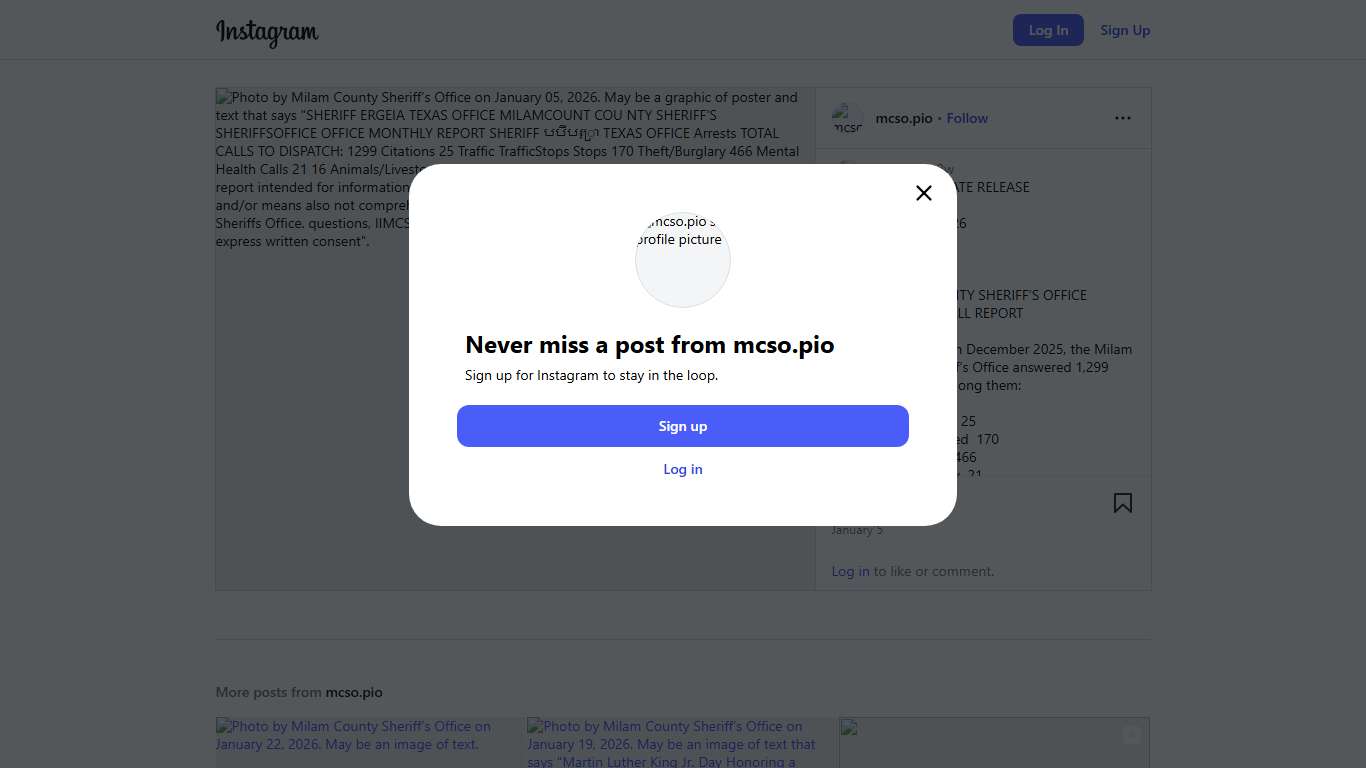Click the carousel icon on the third thumbnail
This screenshot has width=1366, height=768.
pyautogui.click(x=1131, y=735)
